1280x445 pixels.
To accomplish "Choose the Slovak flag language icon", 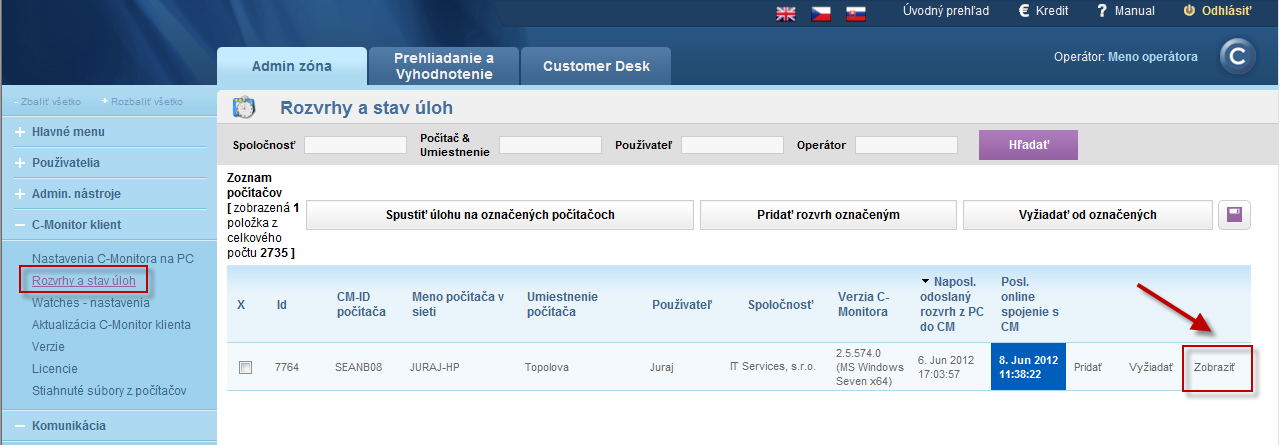I will click(x=855, y=13).
